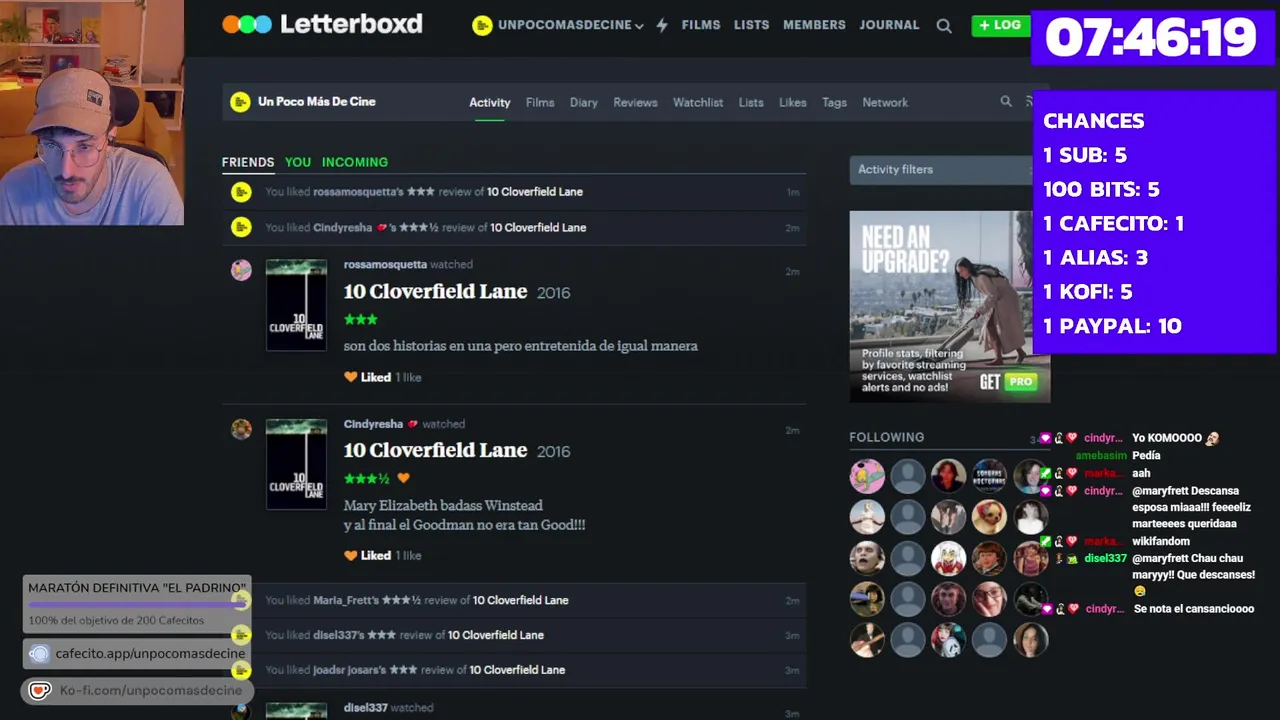This screenshot has height=720, width=1280.
Task: Click the disel337 username at the feed bottom
Action: pos(366,707)
